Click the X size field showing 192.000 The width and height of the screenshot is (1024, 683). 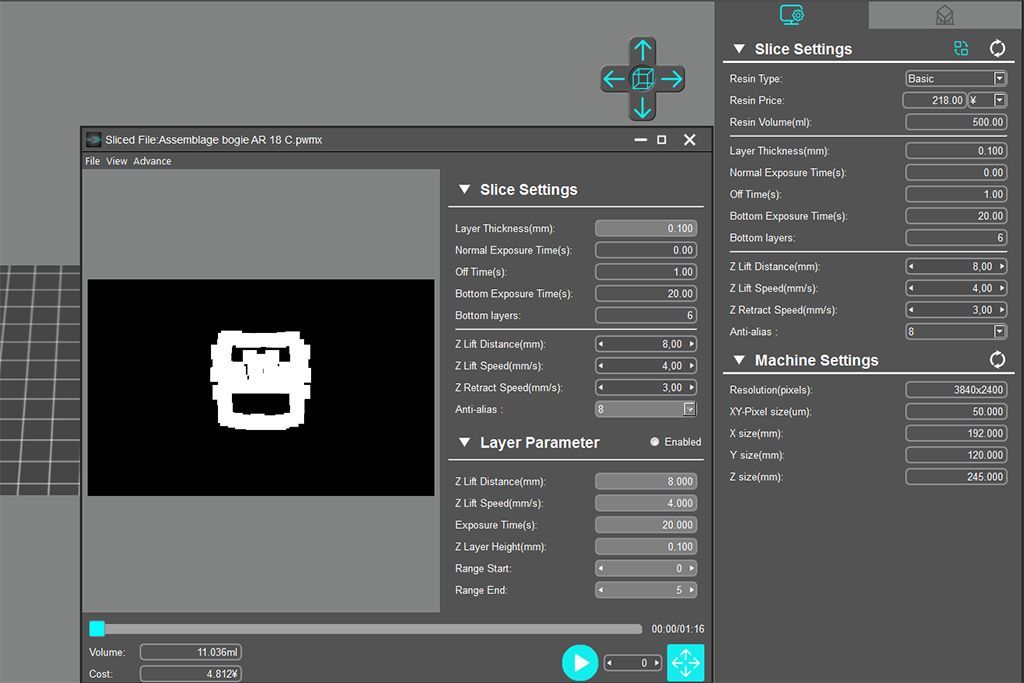click(956, 434)
